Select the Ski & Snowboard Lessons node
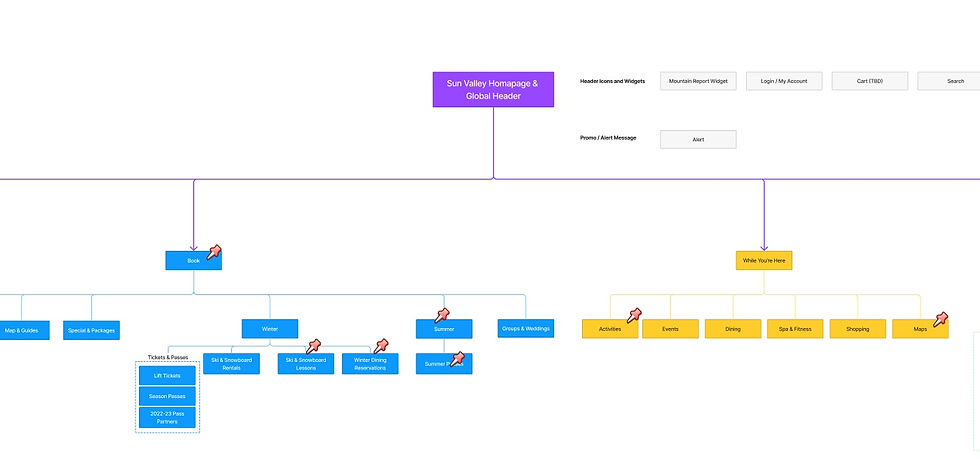 click(306, 364)
